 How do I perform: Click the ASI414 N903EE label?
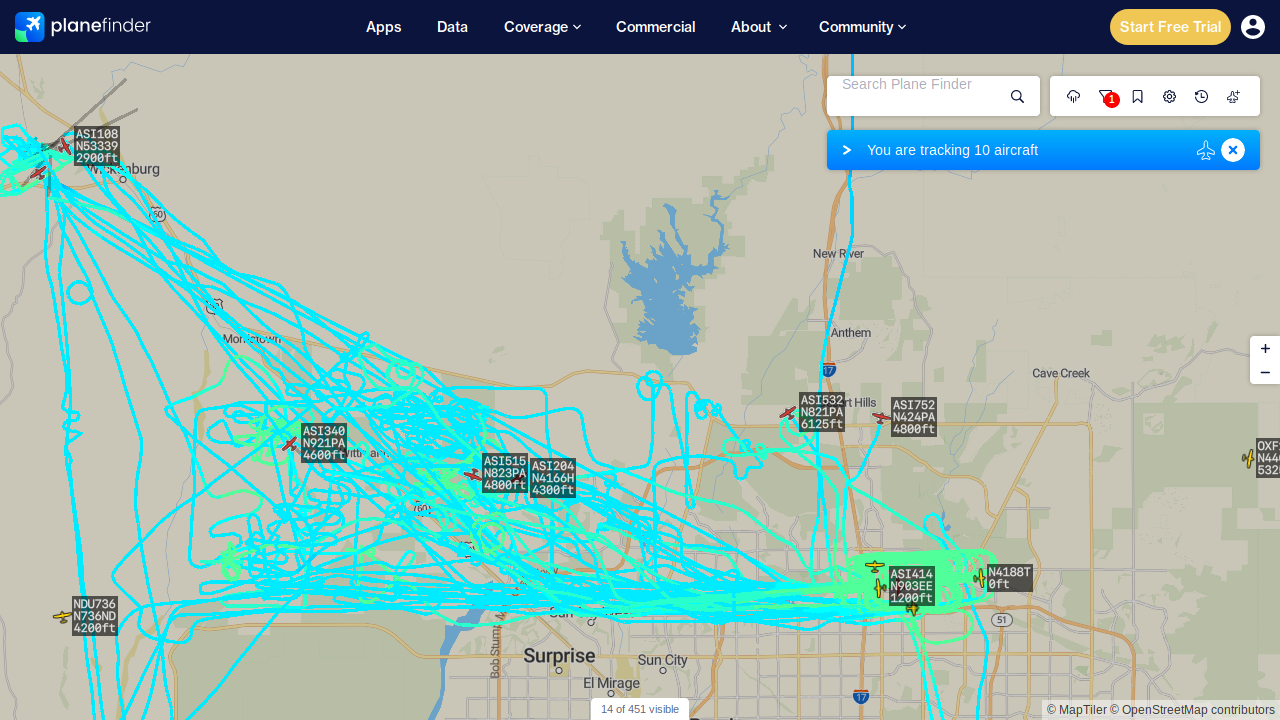tap(912, 586)
